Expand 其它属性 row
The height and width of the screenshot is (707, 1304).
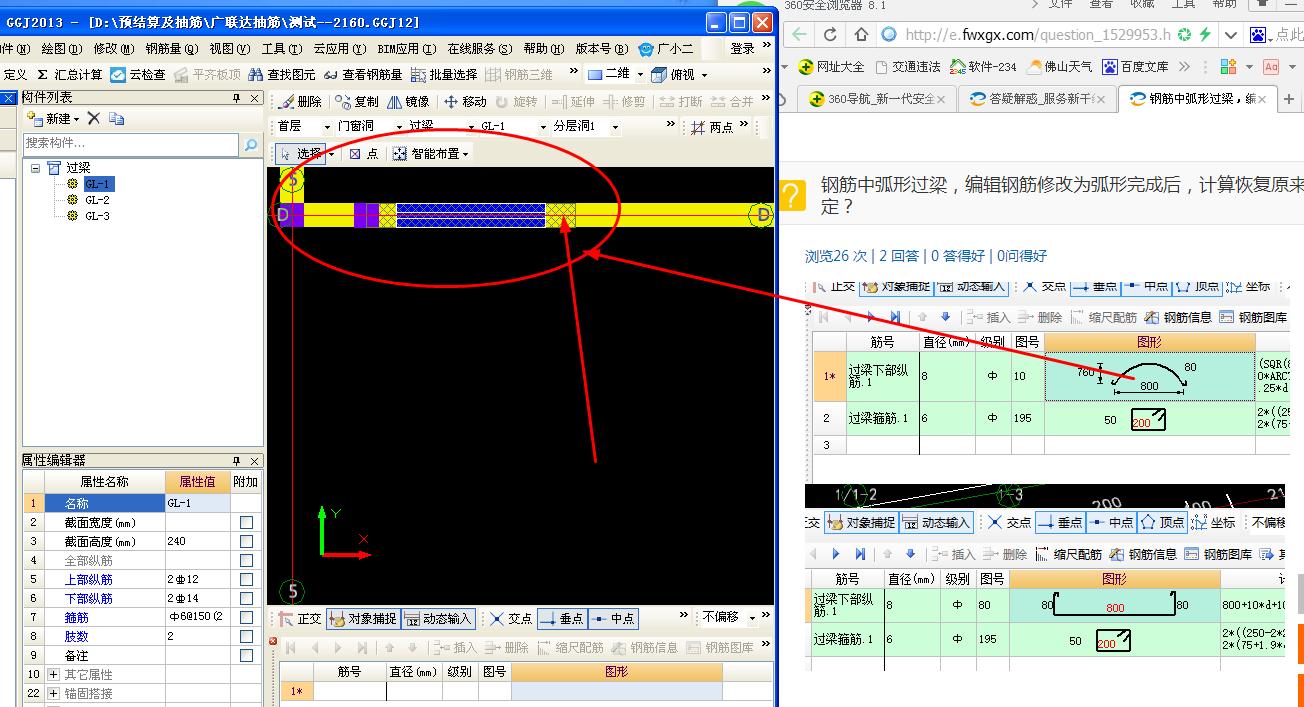pyautogui.click(x=54, y=675)
